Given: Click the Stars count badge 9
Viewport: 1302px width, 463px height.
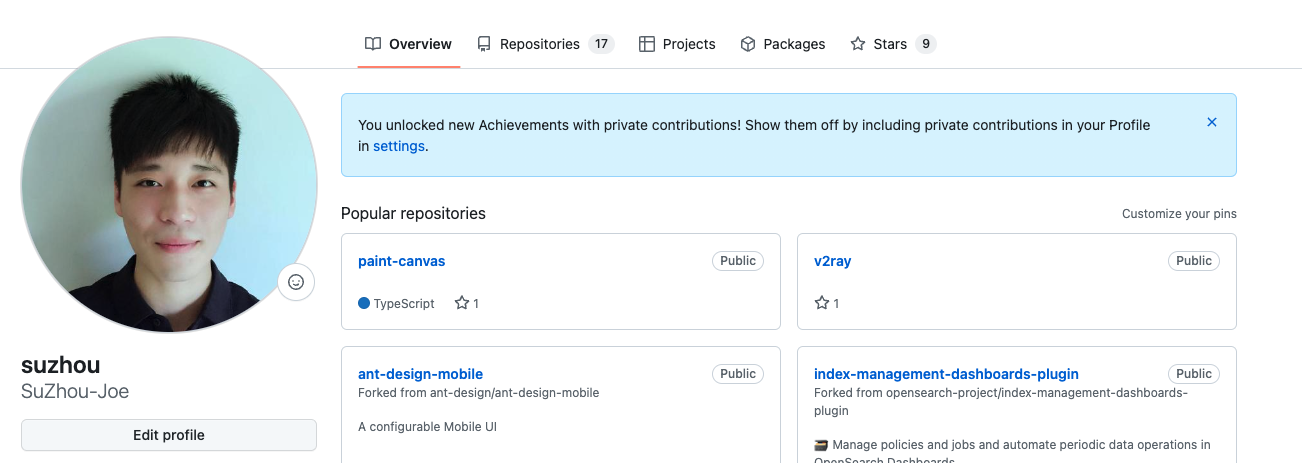Looking at the screenshot, I should click(x=925, y=44).
